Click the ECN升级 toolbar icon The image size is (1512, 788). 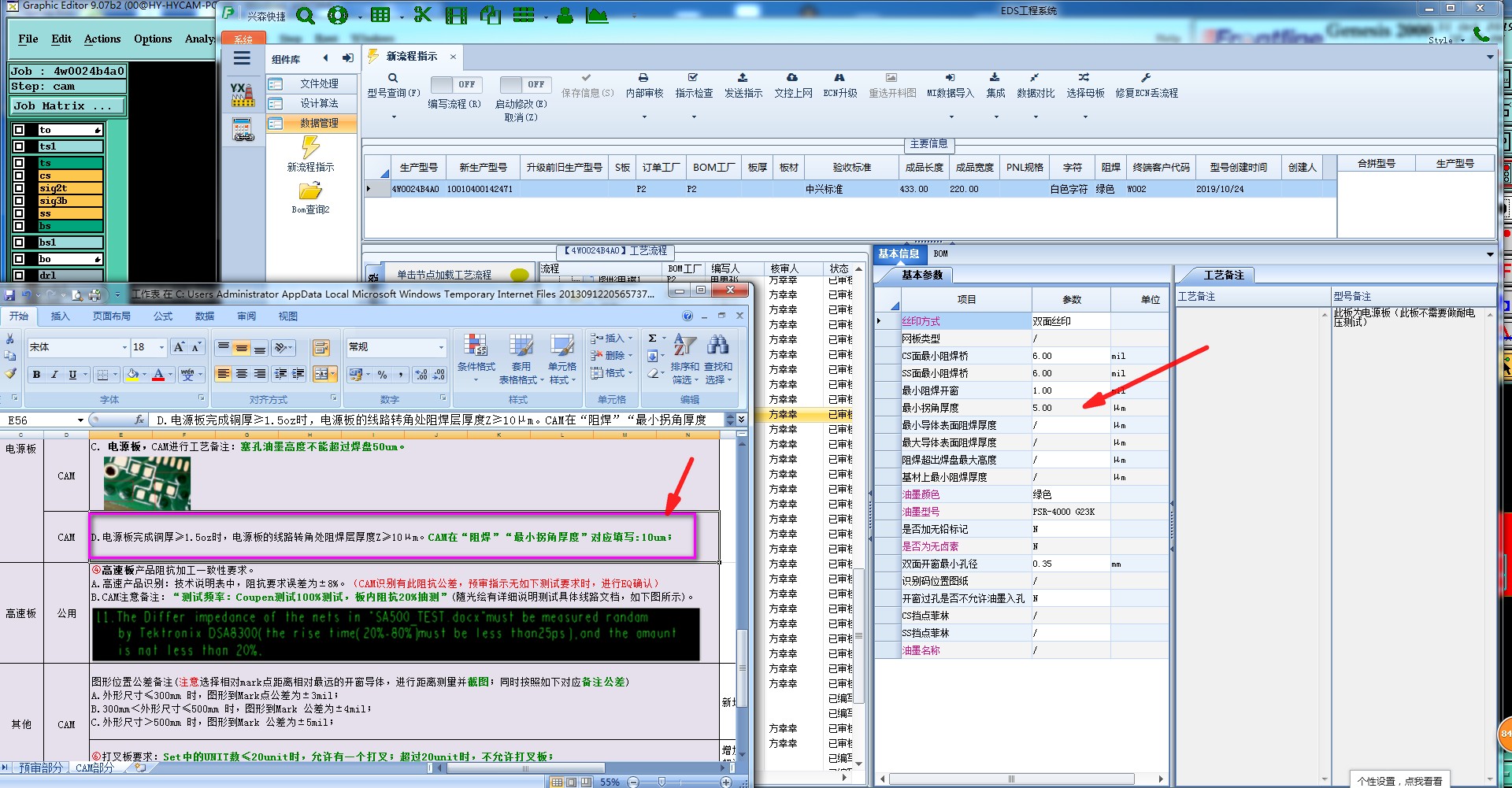(x=839, y=78)
